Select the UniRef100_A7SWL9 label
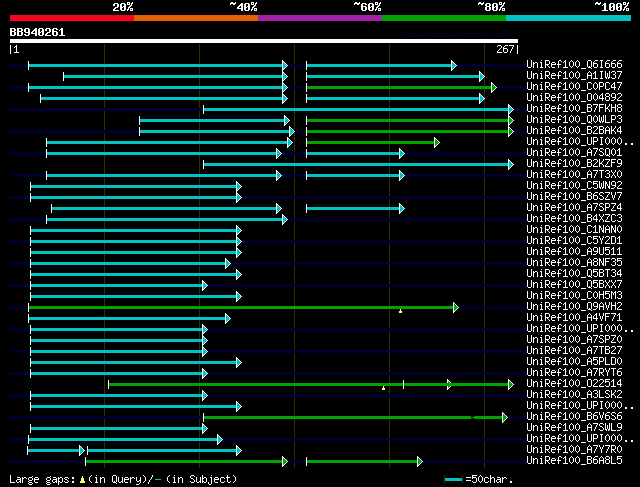 (574, 428)
